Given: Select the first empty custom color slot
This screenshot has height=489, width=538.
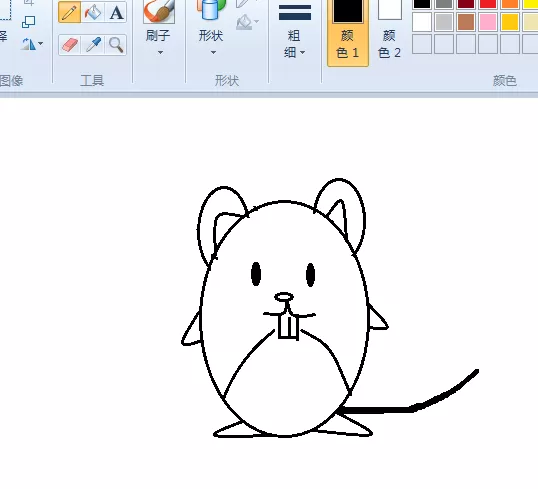Looking at the screenshot, I should [422, 44].
